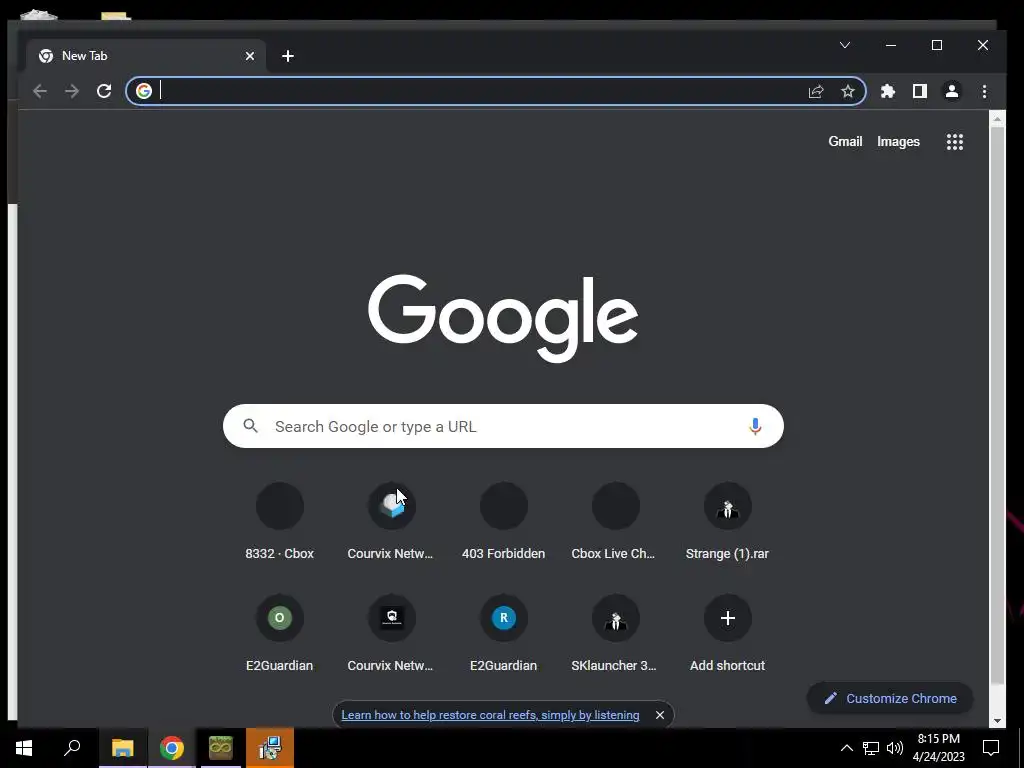Open the Customize Chrome button

click(890, 699)
